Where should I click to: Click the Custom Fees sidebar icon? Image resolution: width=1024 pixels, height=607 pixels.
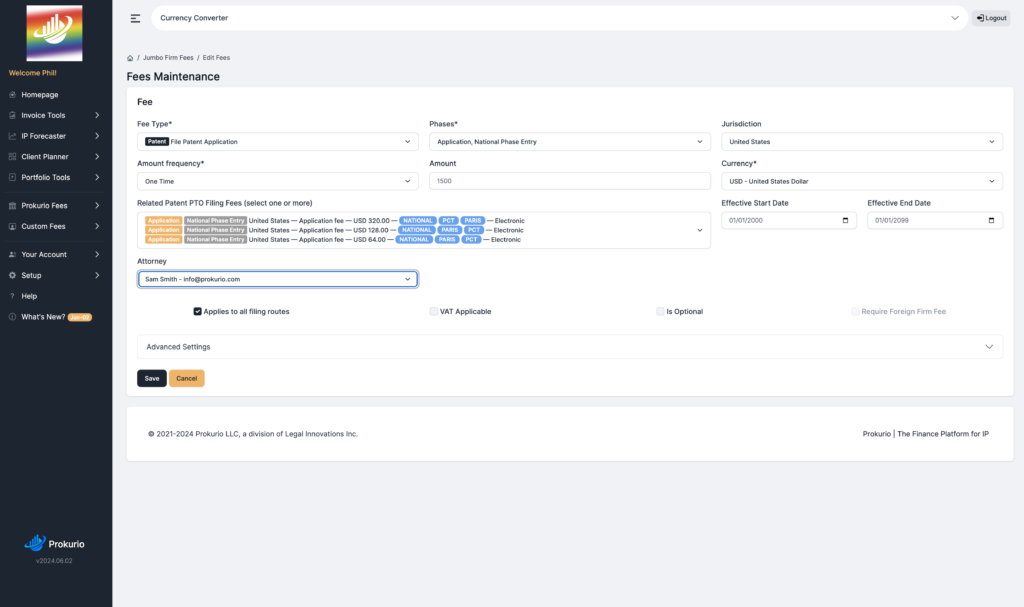click(x=12, y=227)
